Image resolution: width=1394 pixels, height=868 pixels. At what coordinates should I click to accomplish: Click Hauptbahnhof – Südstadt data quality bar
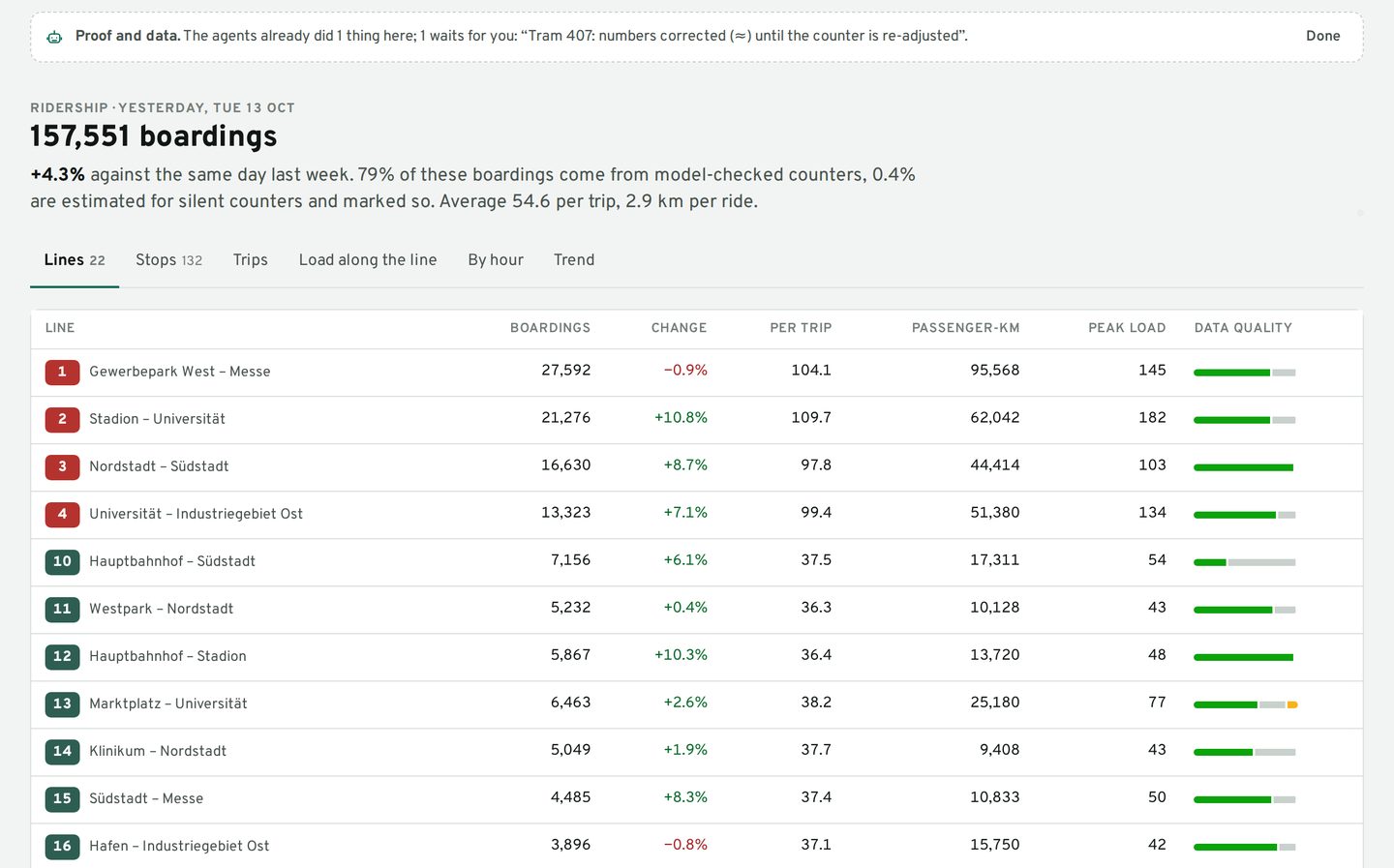pos(1244,562)
